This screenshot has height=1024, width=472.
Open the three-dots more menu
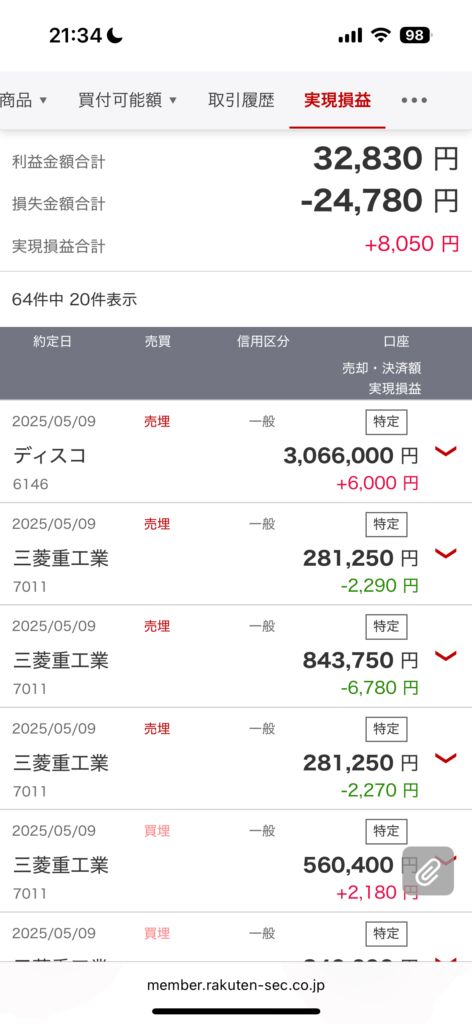414,101
